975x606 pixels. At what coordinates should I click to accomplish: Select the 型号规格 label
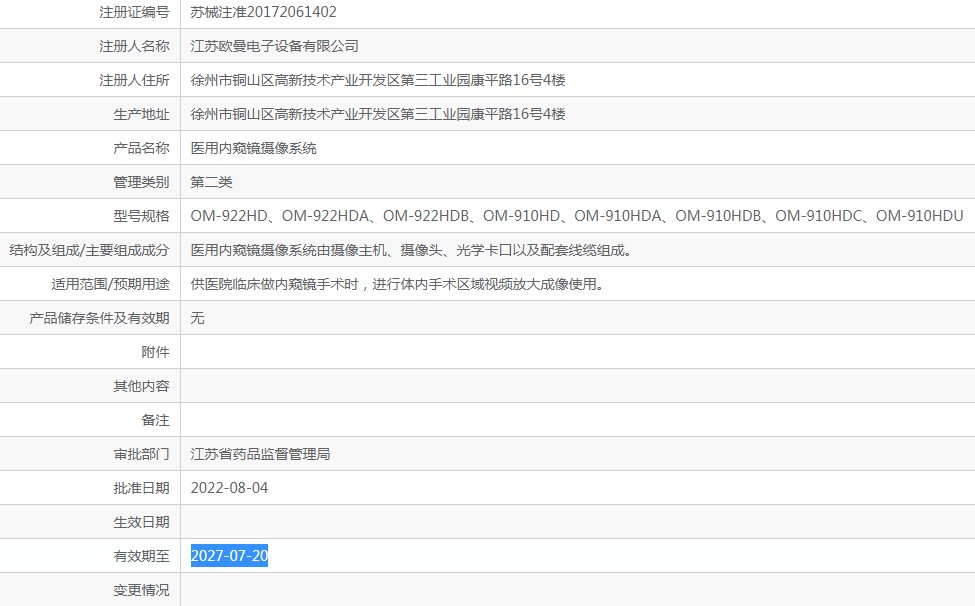point(141,216)
